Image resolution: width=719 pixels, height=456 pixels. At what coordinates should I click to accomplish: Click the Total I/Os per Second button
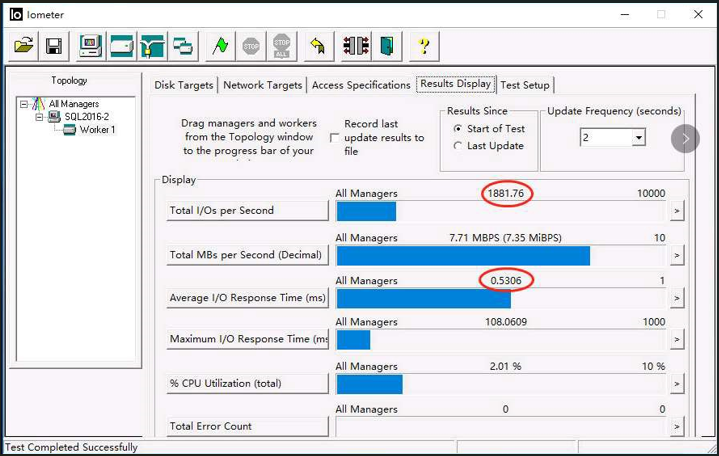point(247,211)
